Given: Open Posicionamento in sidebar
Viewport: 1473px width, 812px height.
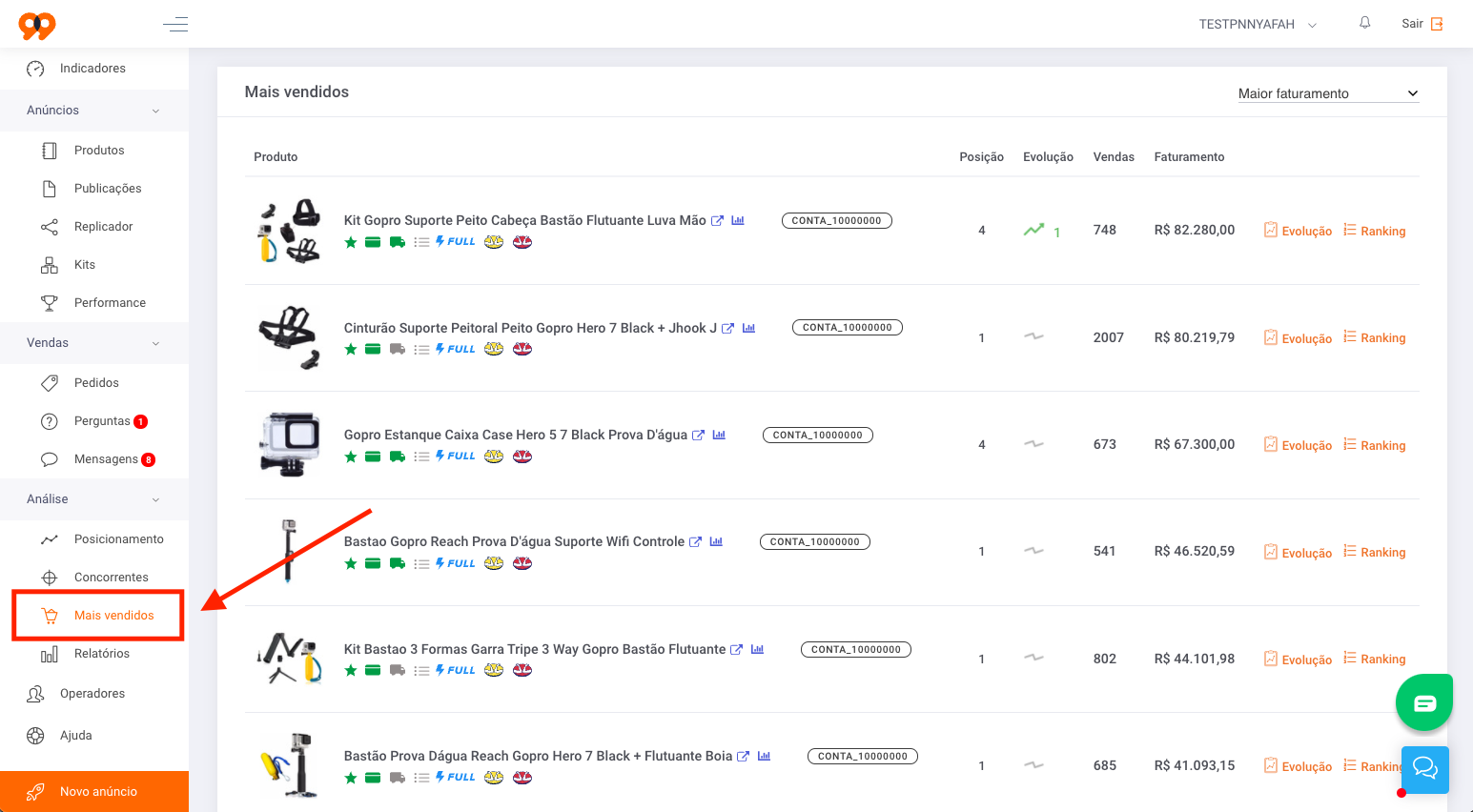Looking at the screenshot, I should (118, 539).
